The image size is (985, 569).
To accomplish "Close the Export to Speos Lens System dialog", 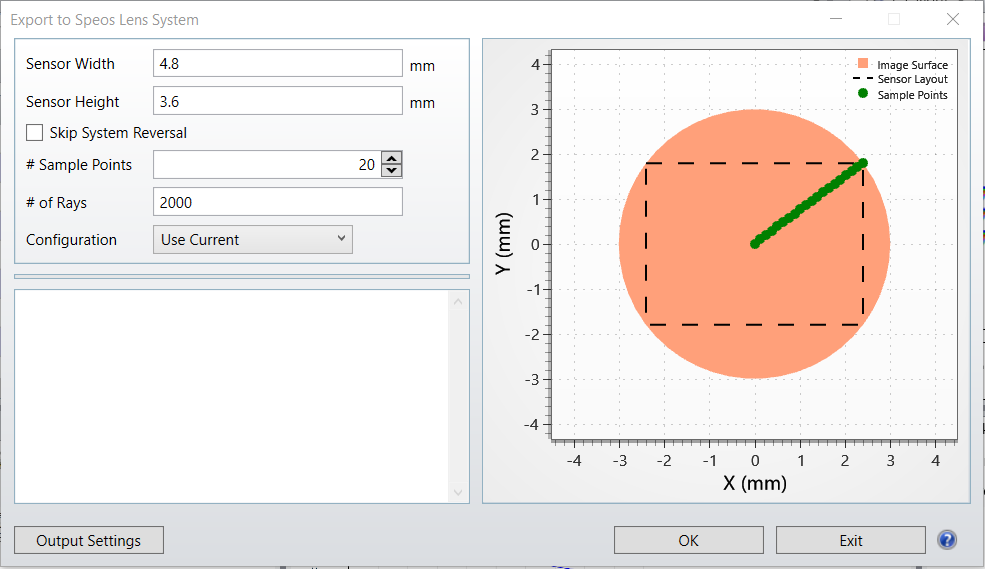I will [x=952, y=19].
